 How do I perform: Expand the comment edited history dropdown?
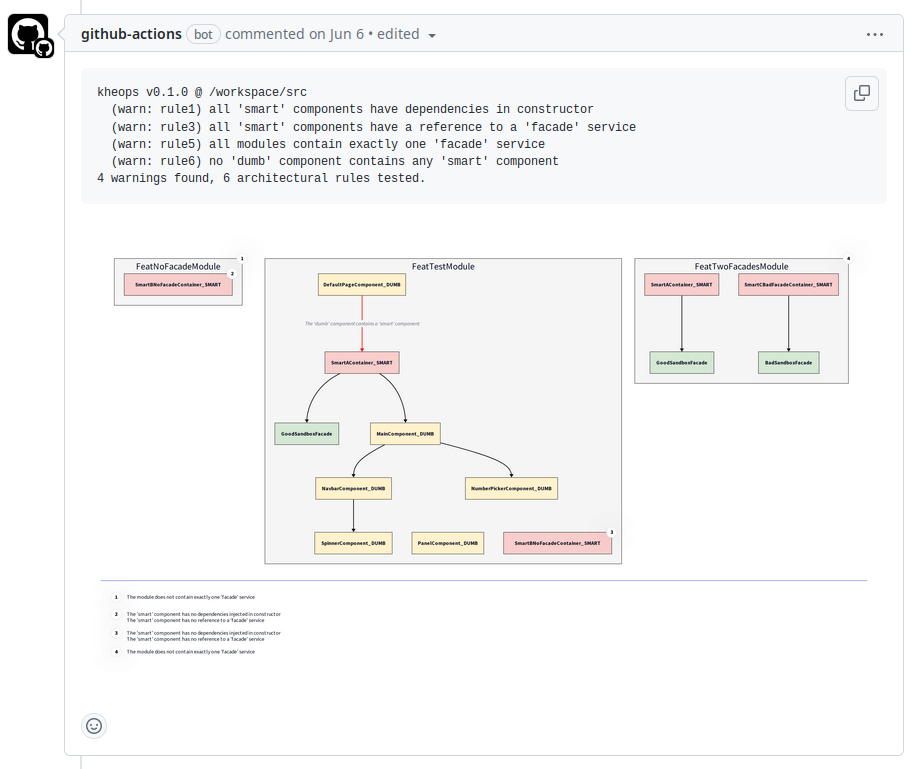pos(432,36)
